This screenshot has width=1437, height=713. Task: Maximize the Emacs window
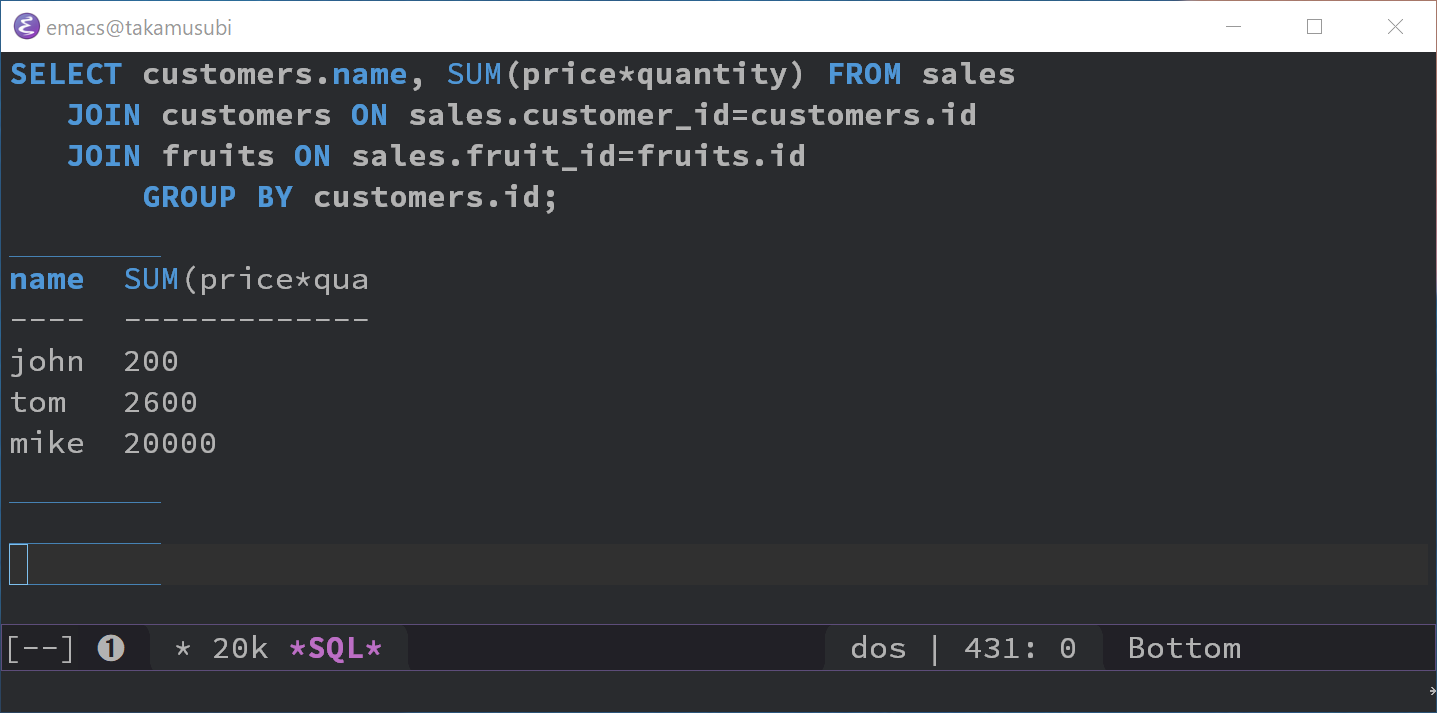pyautogui.click(x=1314, y=27)
